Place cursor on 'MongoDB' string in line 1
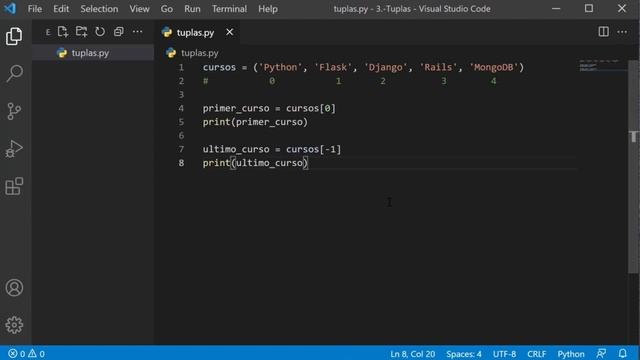The height and width of the screenshot is (360, 640). pyautogui.click(x=494, y=67)
